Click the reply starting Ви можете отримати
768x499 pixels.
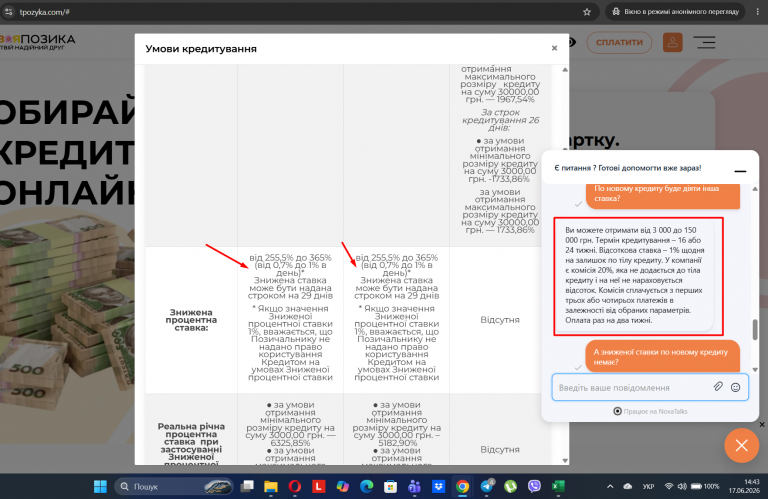[x=635, y=275]
